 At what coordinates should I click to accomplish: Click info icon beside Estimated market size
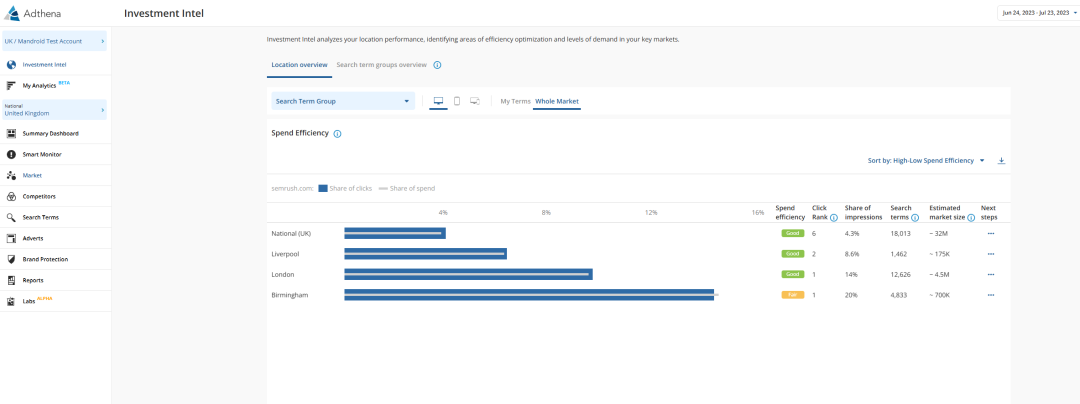coord(970,217)
